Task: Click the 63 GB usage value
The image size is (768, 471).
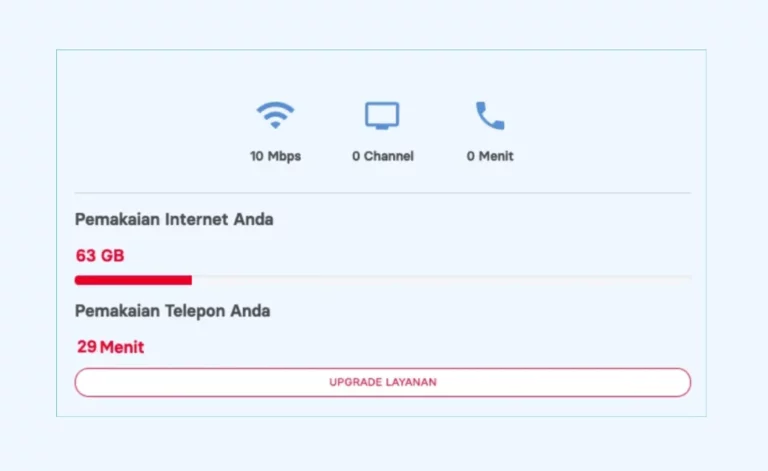Action: [x=100, y=256]
